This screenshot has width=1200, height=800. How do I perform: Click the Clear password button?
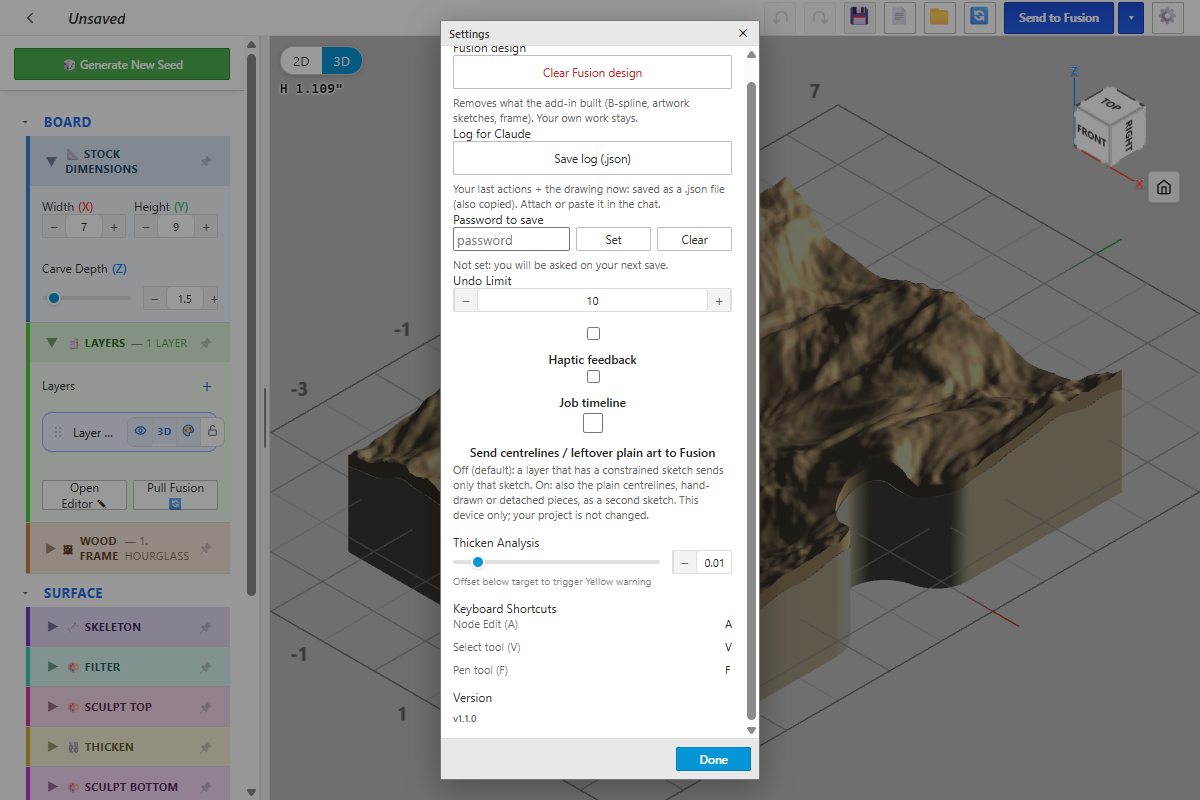click(694, 239)
